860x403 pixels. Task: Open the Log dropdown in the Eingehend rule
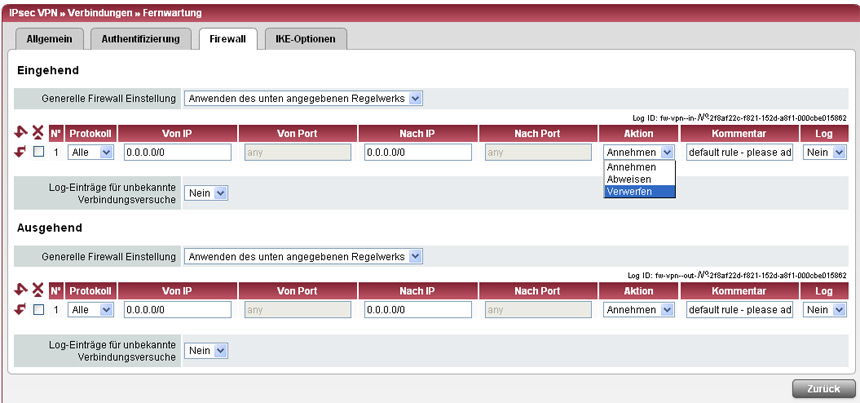pyautogui.click(x=825, y=152)
